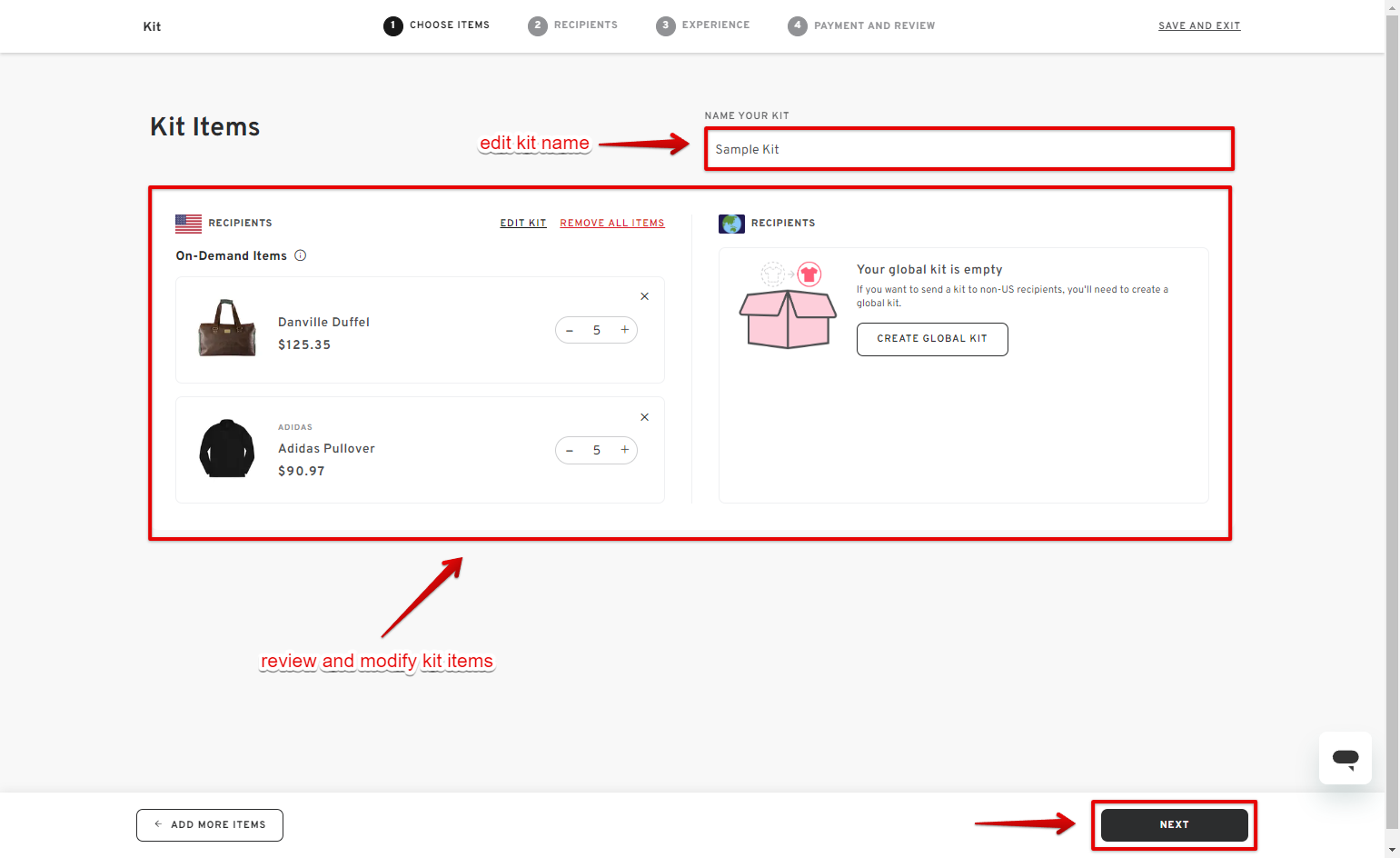Viewport: 1400px width, 858px height.
Task: Open the chat support bubble
Action: [x=1345, y=758]
